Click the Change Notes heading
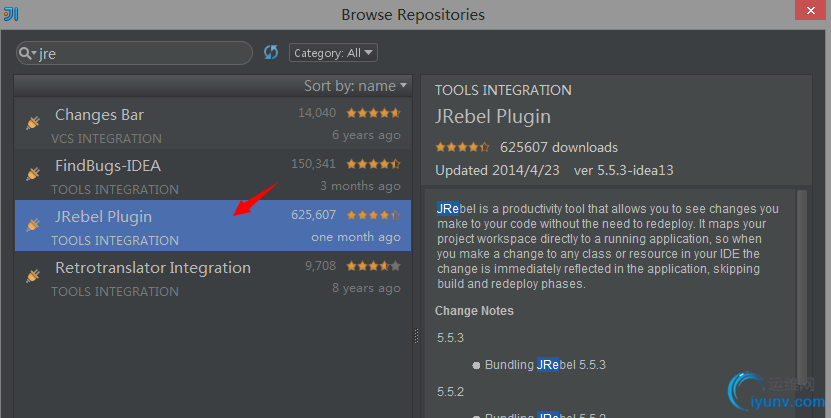 (x=474, y=311)
